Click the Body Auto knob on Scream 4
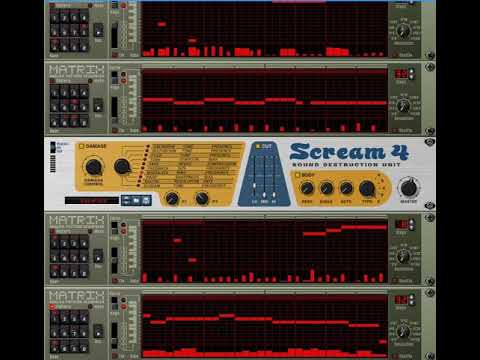 [346, 188]
